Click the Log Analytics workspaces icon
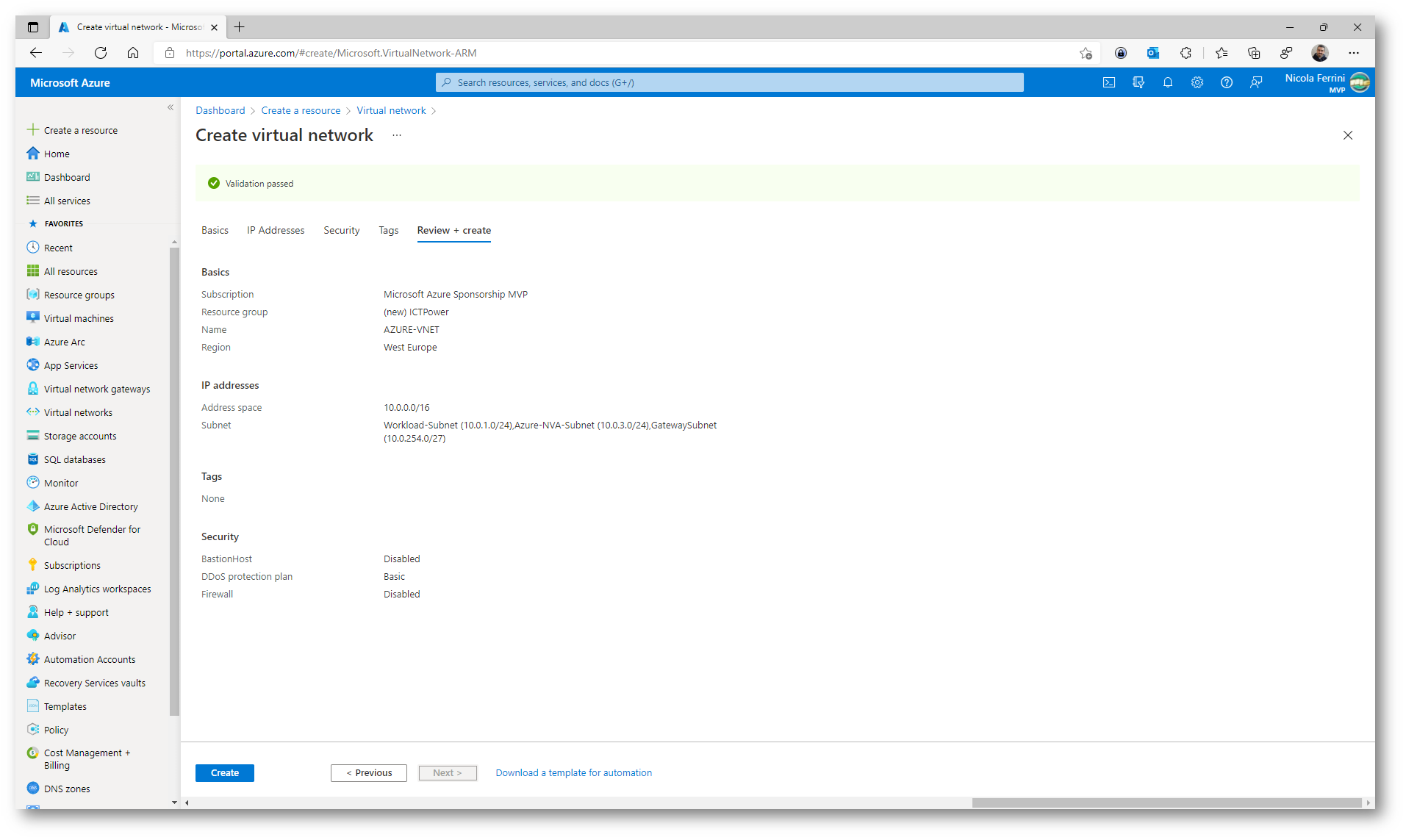The height and width of the screenshot is (840, 1406). [32, 589]
